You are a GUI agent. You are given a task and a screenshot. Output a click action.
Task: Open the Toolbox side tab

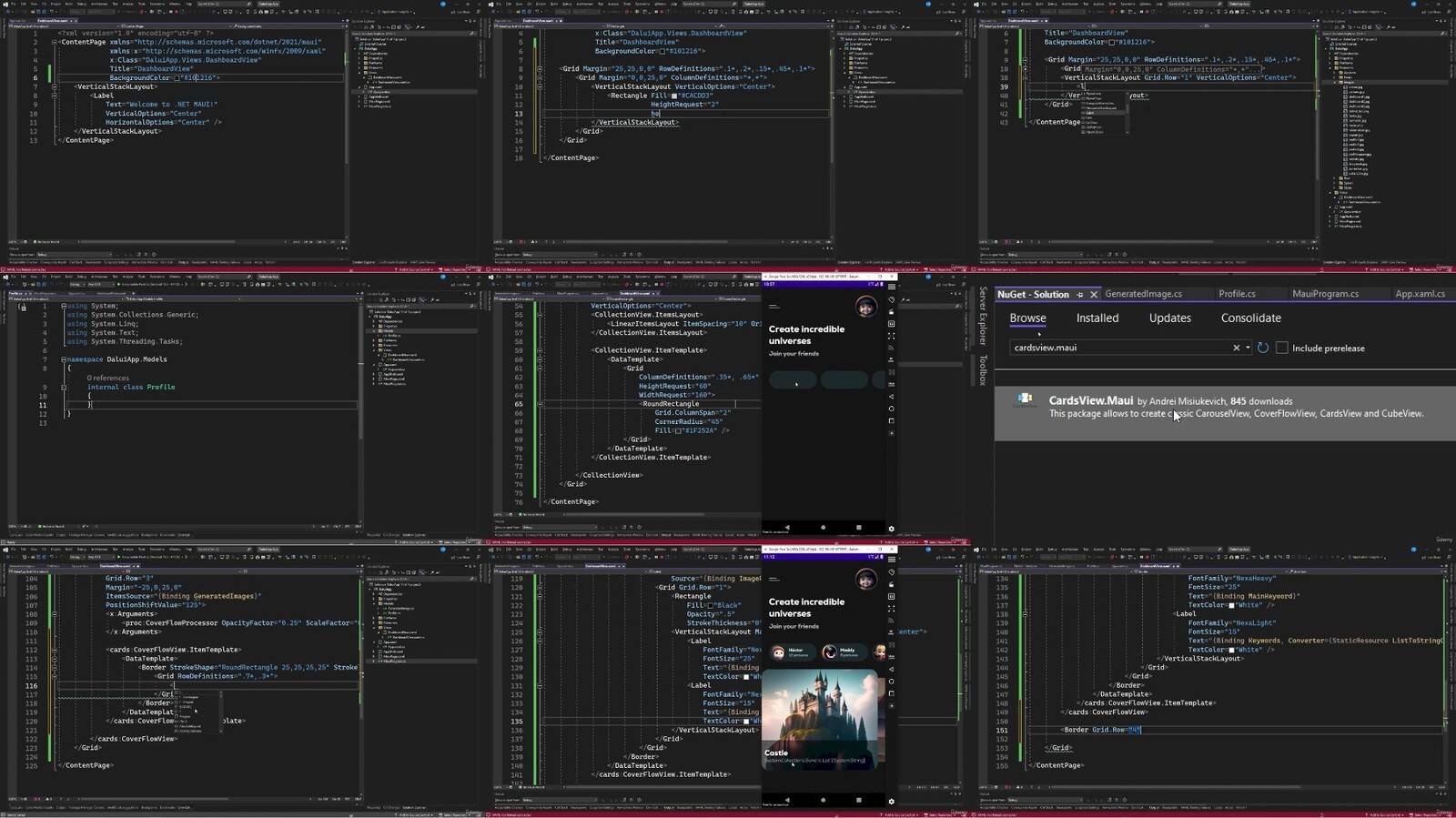pyautogui.click(x=983, y=369)
